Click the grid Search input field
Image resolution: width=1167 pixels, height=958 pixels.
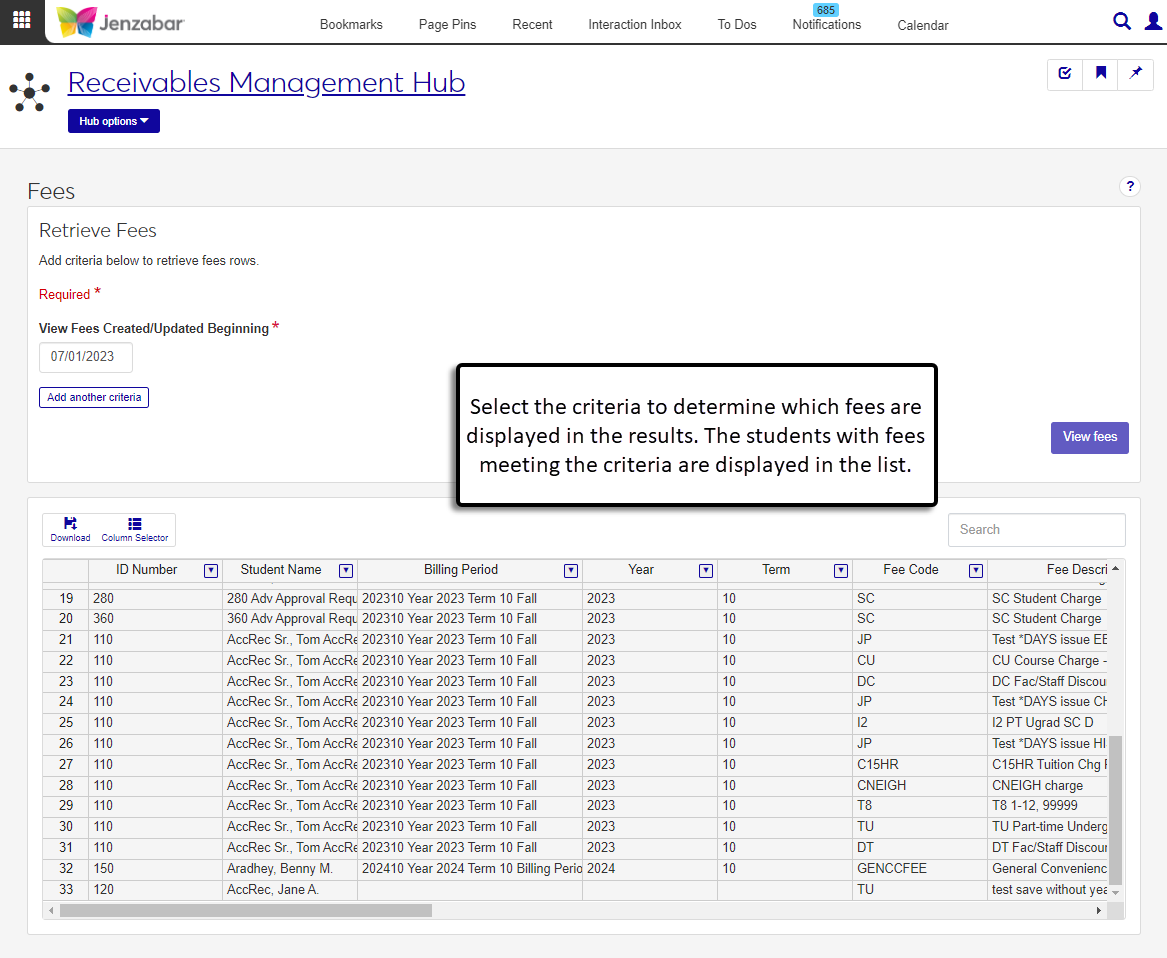tap(1036, 530)
